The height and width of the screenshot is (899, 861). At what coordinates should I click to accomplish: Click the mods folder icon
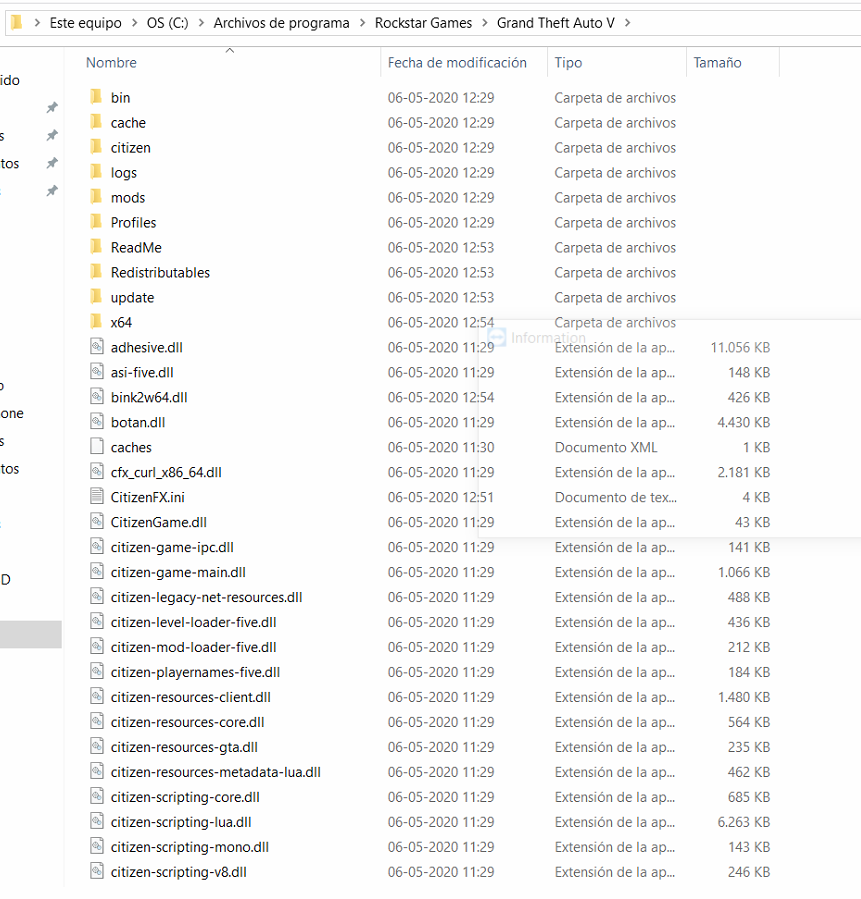pos(96,197)
